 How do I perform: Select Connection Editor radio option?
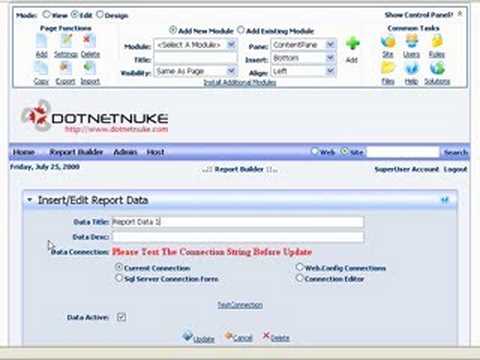click(x=300, y=278)
